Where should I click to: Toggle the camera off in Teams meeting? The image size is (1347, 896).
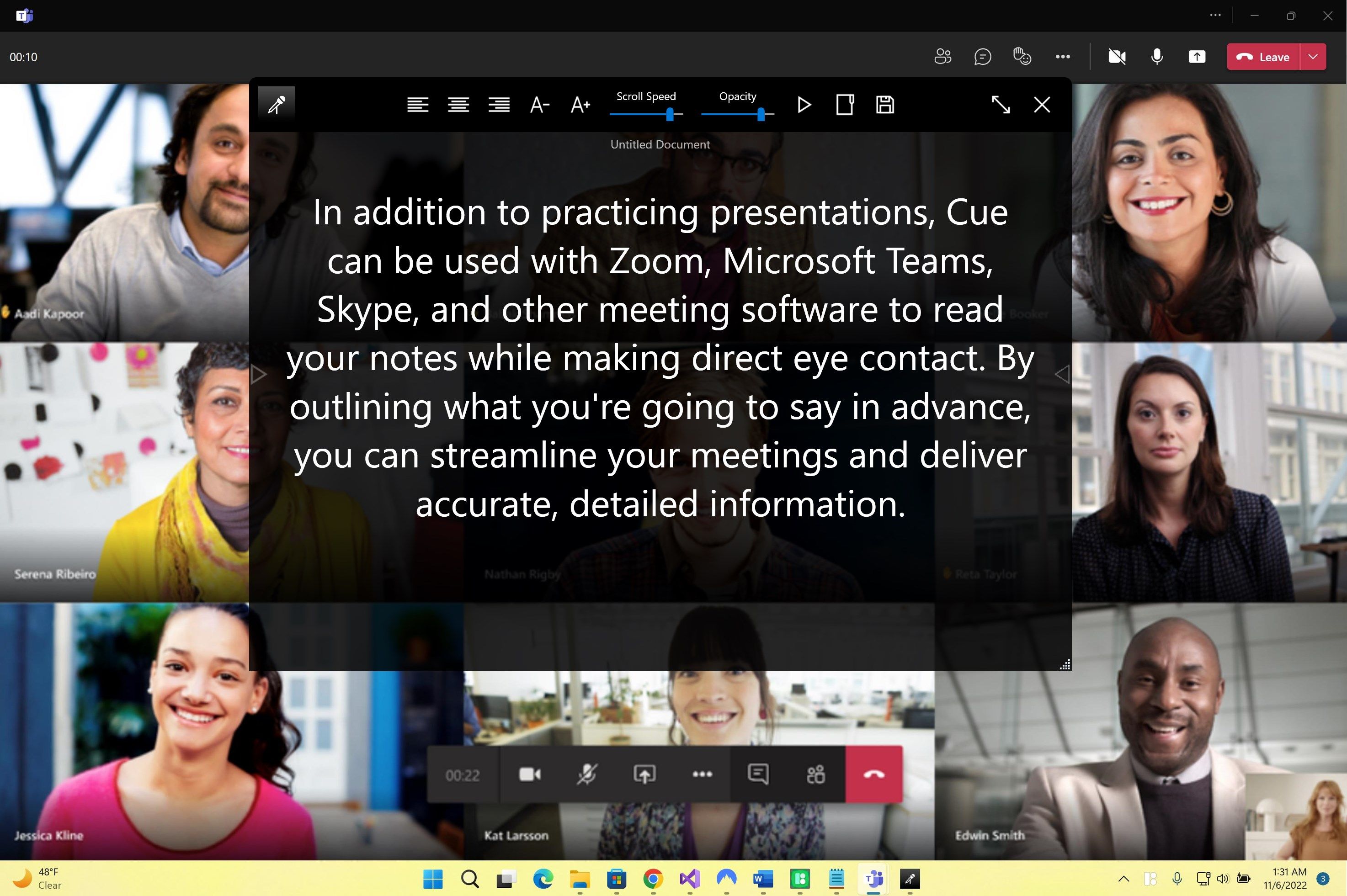[1116, 56]
